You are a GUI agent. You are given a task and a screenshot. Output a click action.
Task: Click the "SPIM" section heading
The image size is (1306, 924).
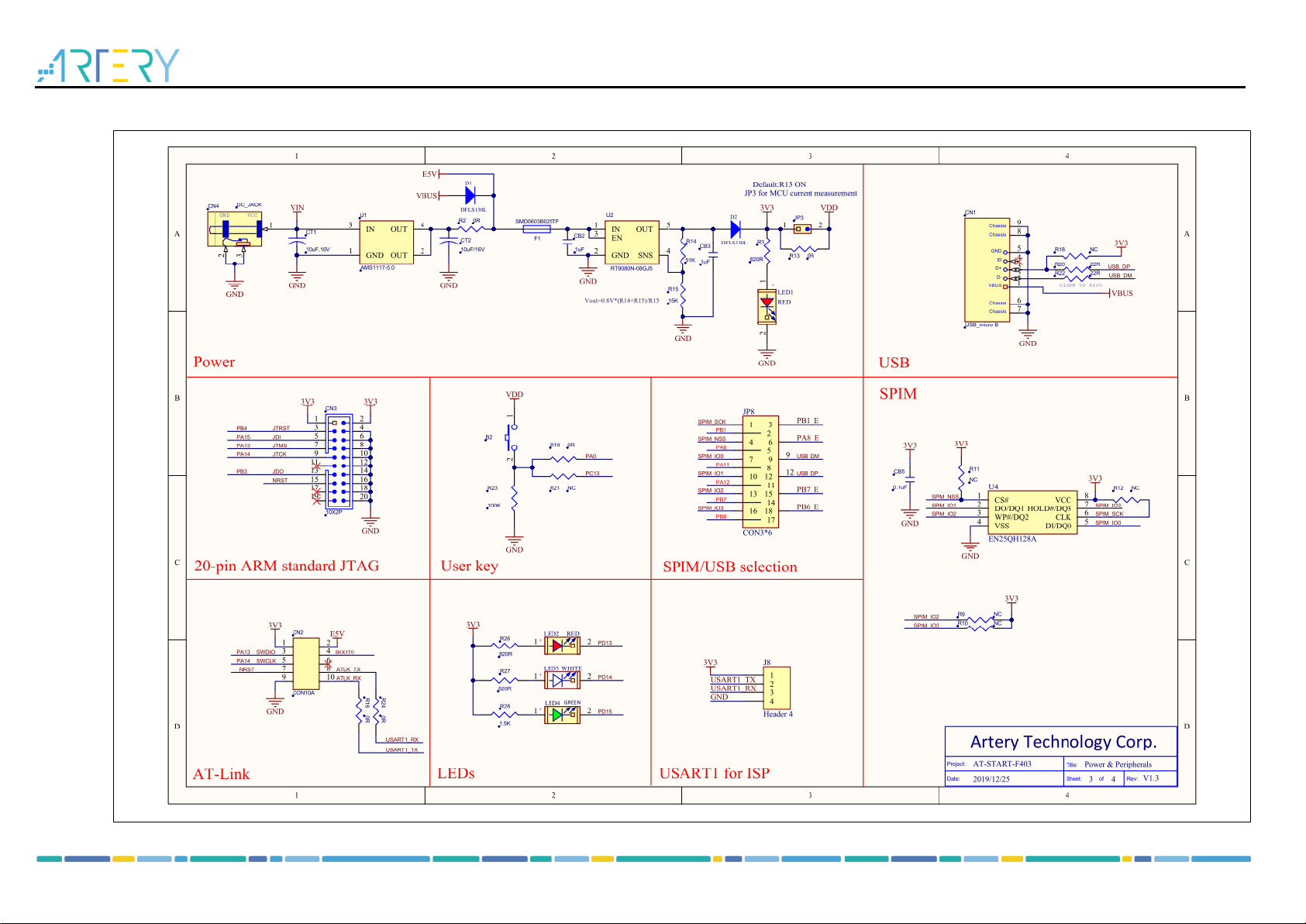[x=898, y=394]
